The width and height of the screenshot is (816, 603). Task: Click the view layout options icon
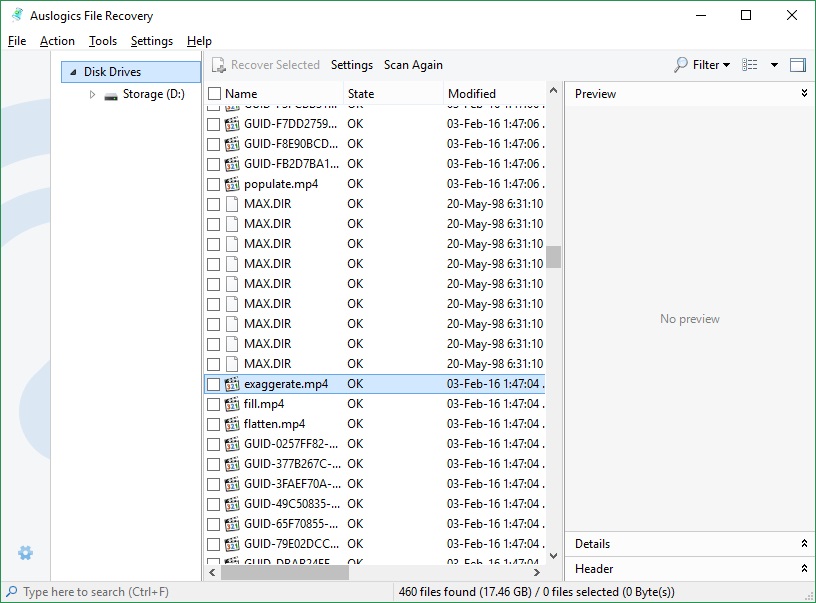(x=748, y=64)
